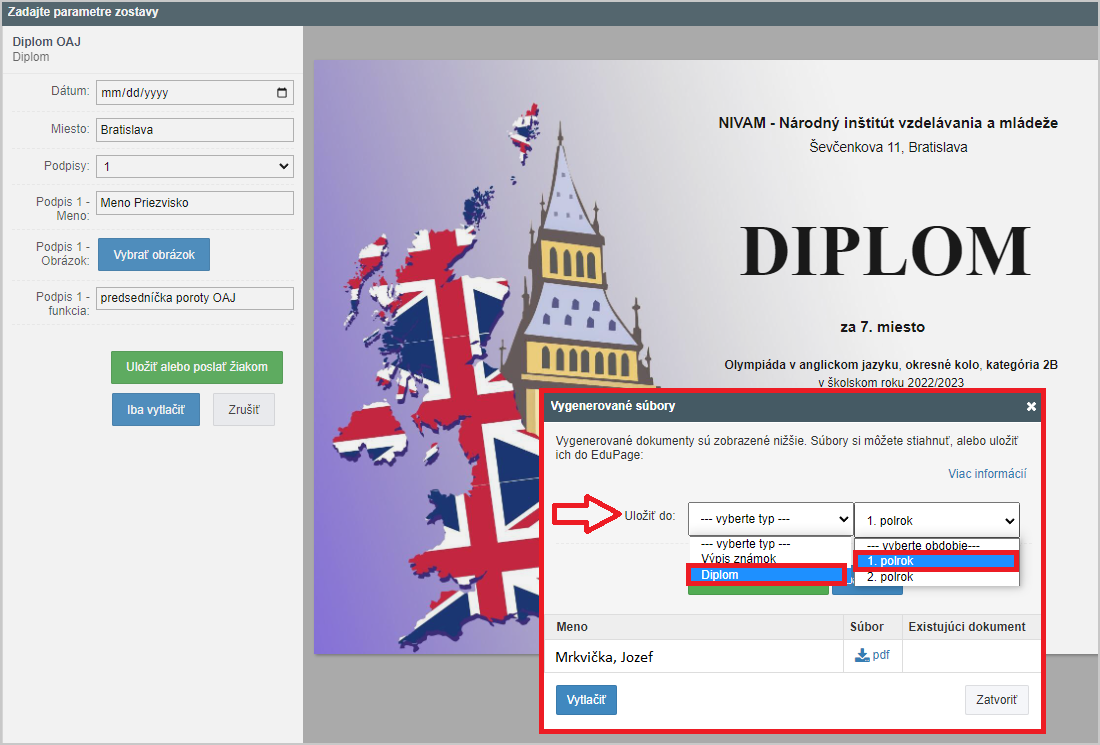Click Zrušiť button
Screen dimensions: 1100x745
pos(243,410)
